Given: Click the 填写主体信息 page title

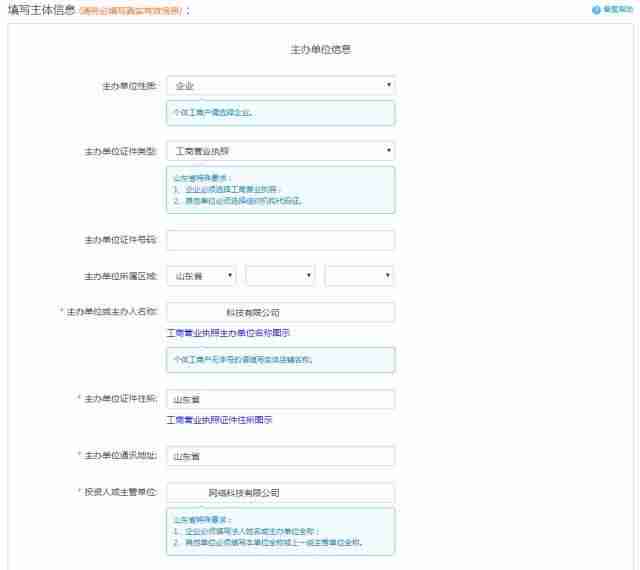Looking at the screenshot, I should pyautogui.click(x=42, y=10).
